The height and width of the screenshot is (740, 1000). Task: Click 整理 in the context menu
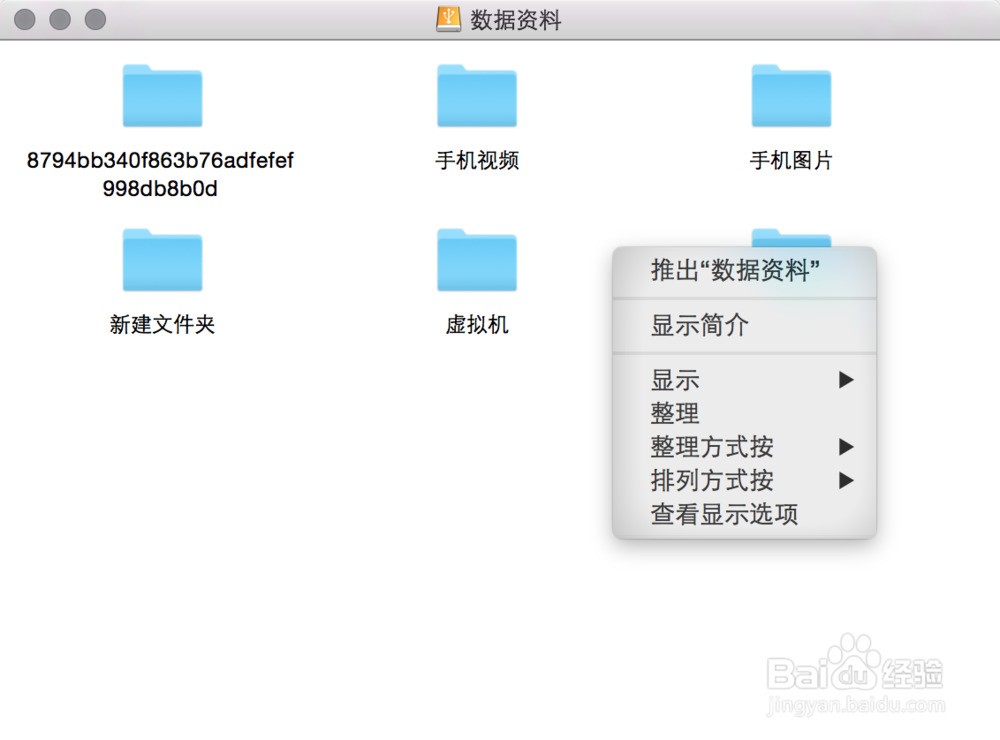[x=676, y=413]
